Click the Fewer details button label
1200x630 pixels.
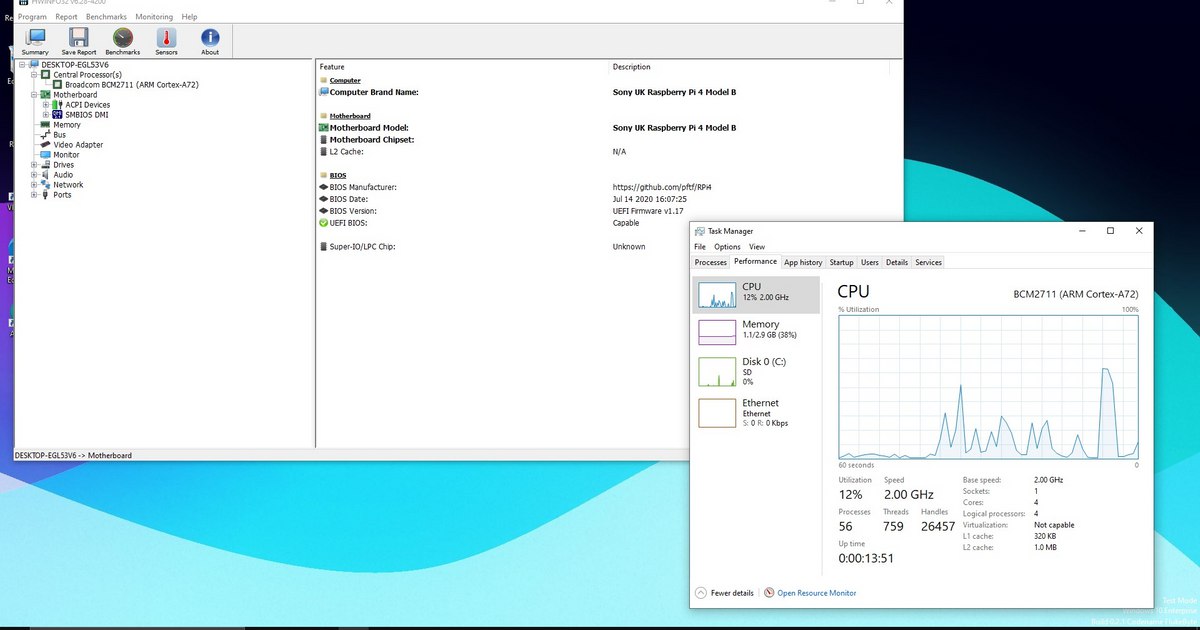point(732,593)
